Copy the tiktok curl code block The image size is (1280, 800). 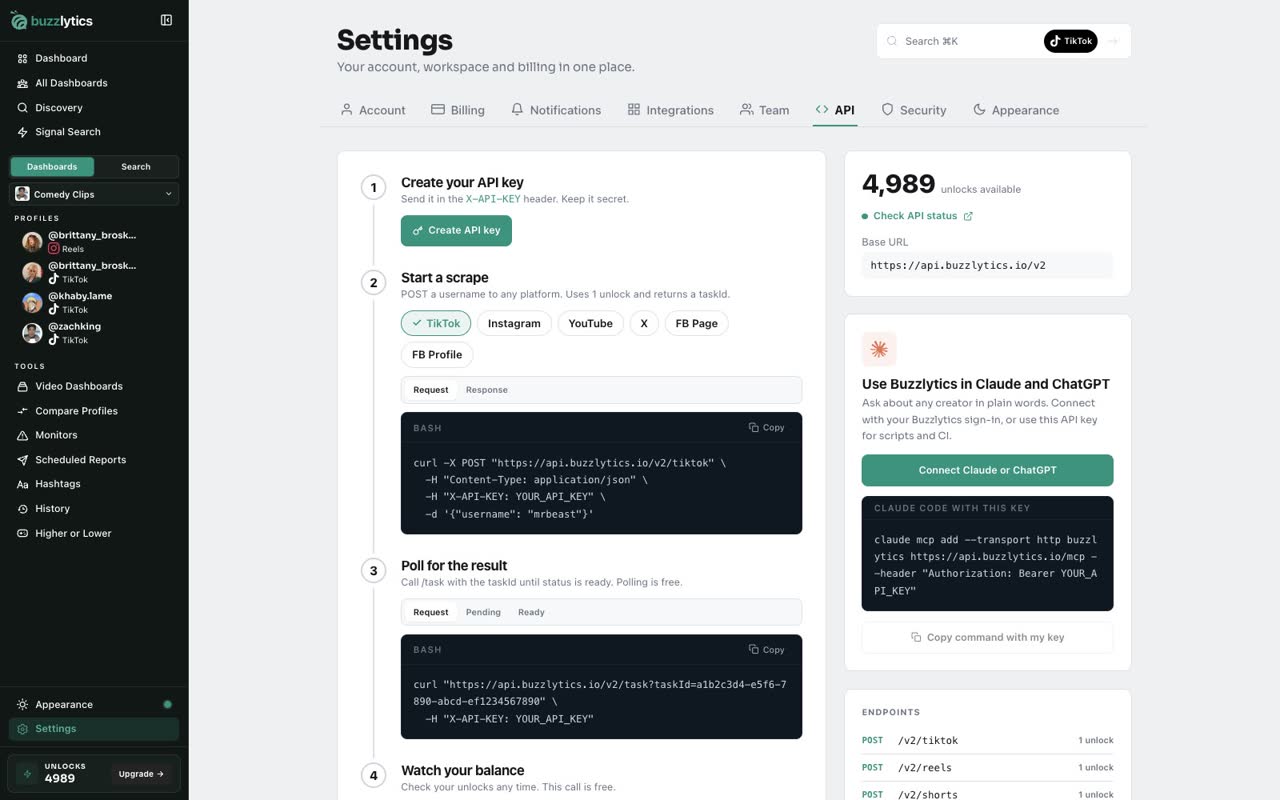pos(767,427)
